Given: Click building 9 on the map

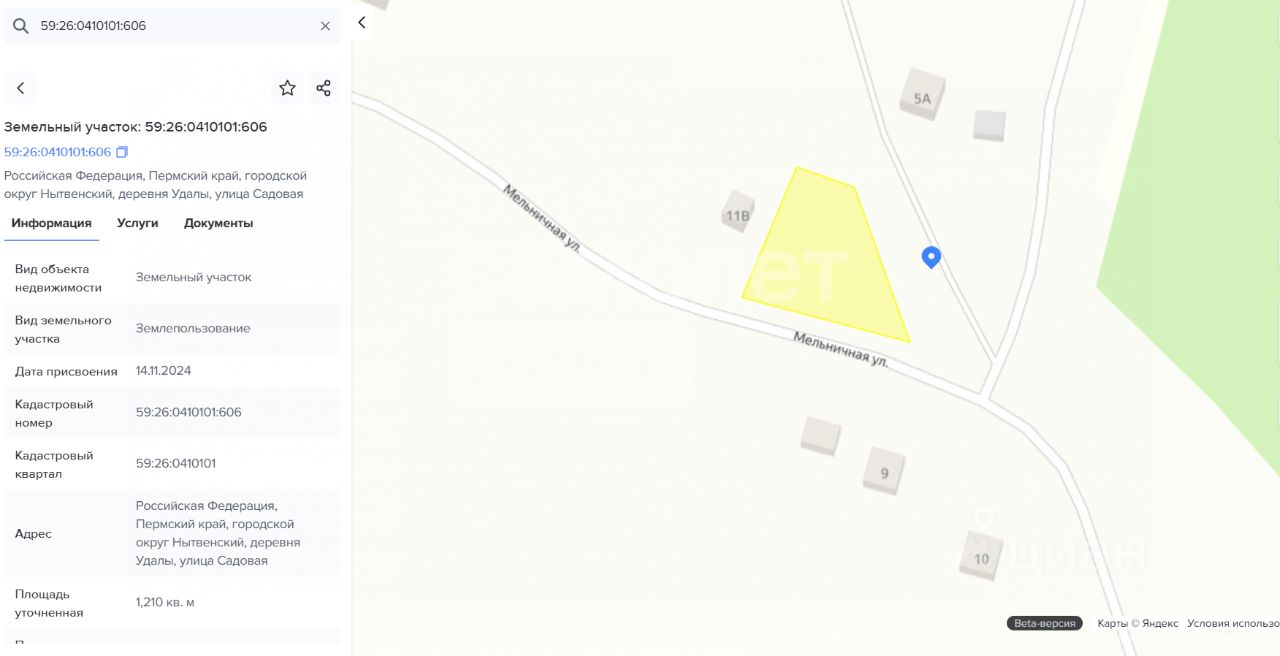Looking at the screenshot, I should click(x=885, y=471).
